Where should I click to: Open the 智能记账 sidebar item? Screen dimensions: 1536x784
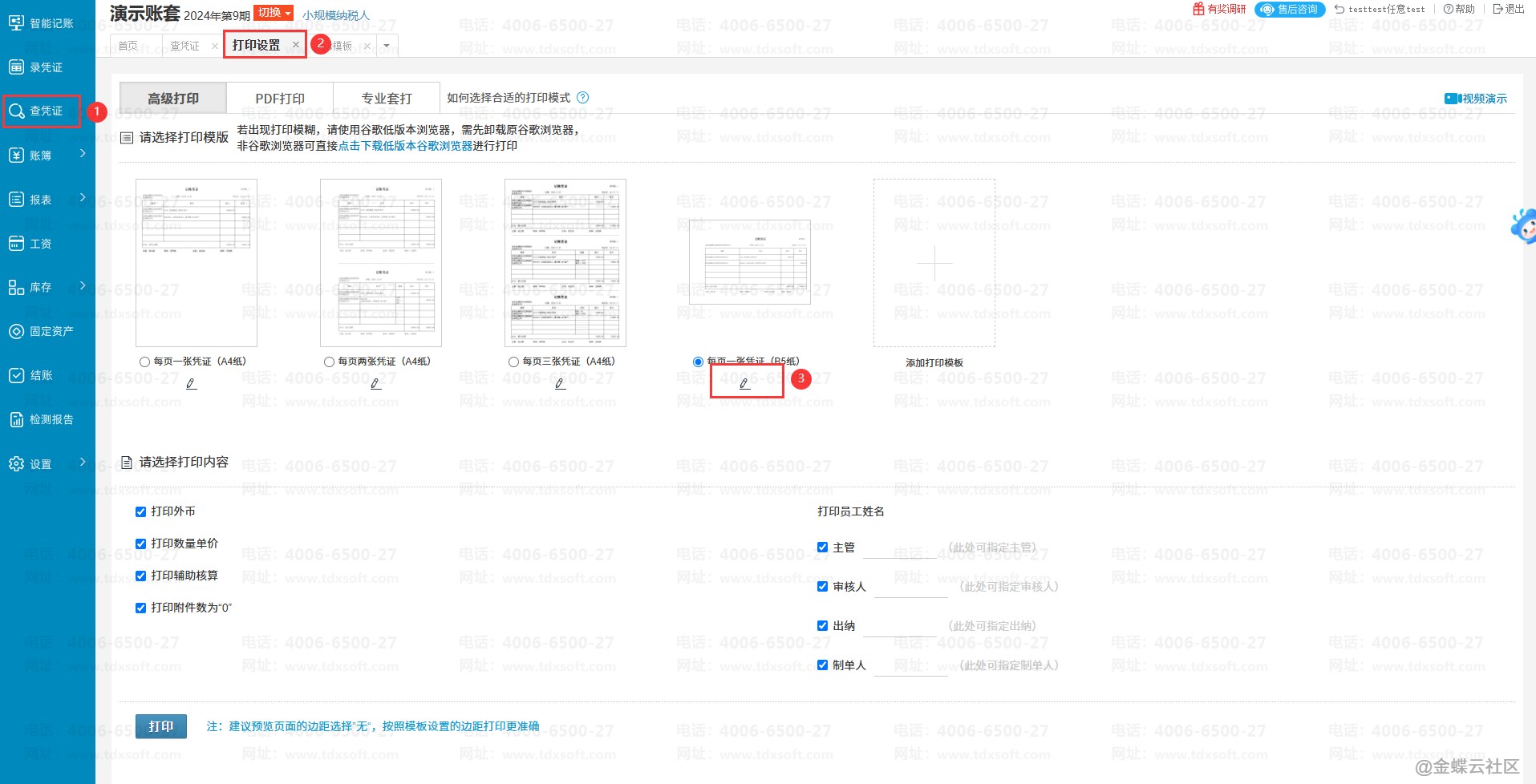point(40,23)
